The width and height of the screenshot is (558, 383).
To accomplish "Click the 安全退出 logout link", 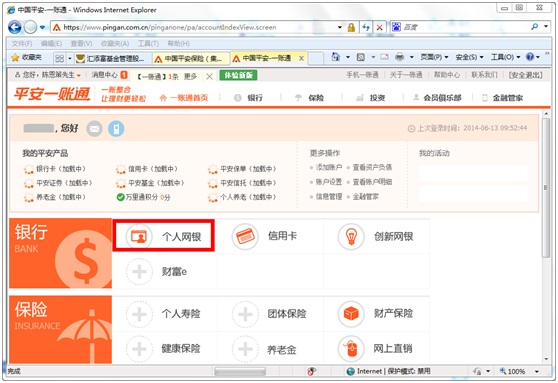I will 526,75.
